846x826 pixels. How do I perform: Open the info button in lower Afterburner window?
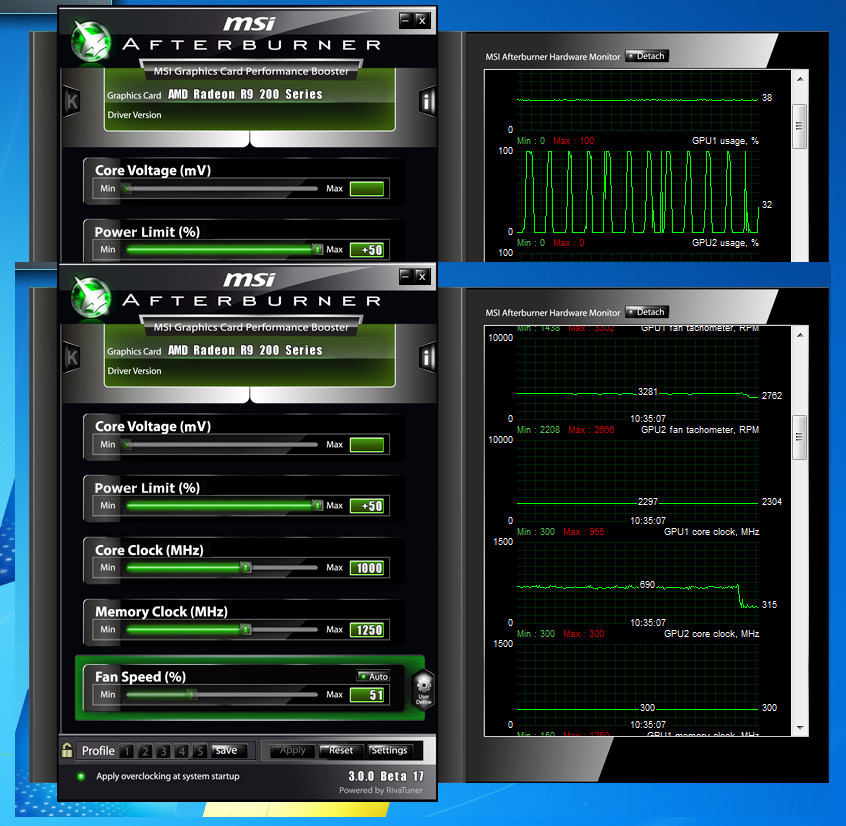tap(427, 357)
